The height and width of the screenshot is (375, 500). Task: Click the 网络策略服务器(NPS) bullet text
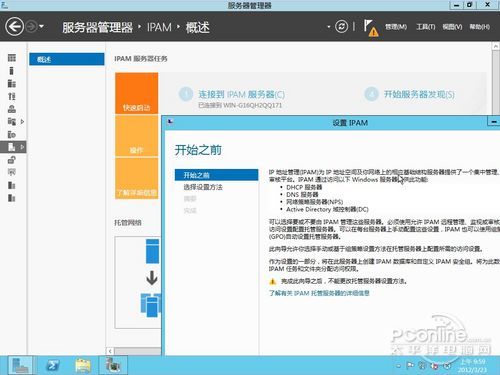pyautogui.click(x=314, y=202)
